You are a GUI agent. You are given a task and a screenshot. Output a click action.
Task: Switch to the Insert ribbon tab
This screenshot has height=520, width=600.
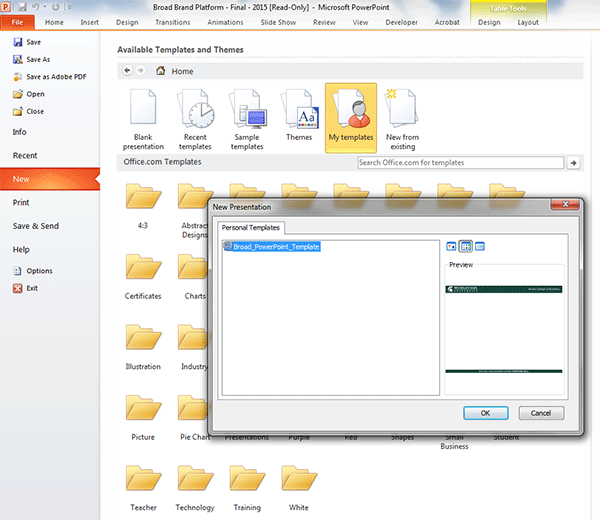tap(90, 23)
